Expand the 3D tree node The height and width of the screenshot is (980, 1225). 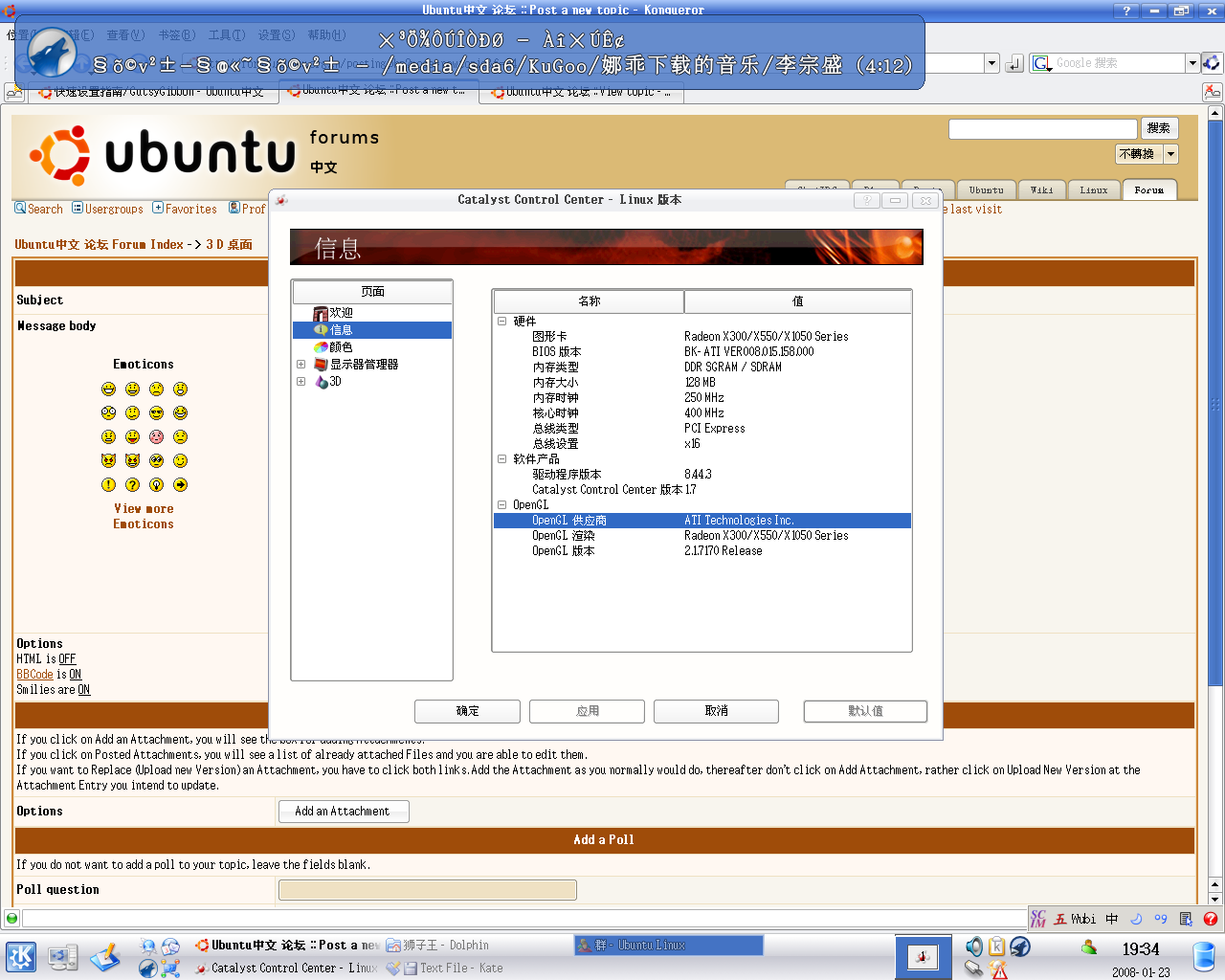pos(301,382)
